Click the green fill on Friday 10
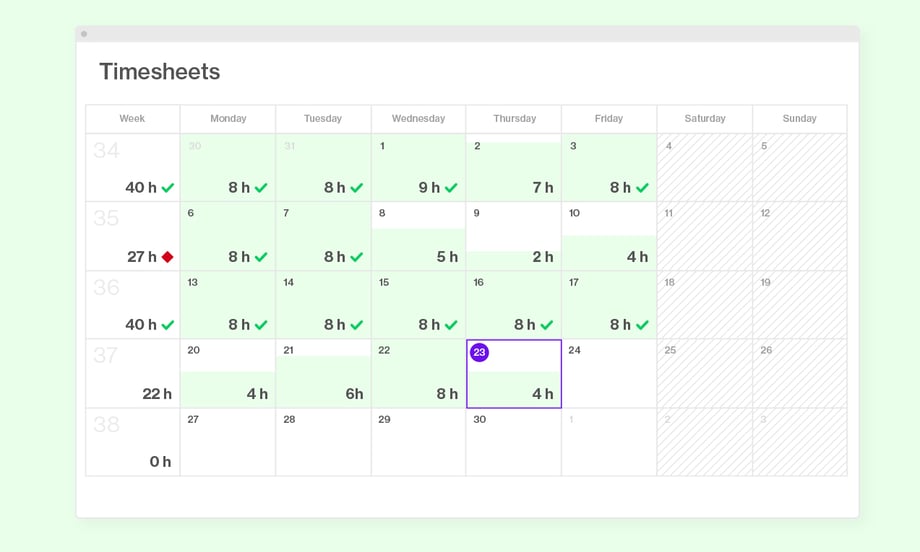Screen dimensions: 920x552 click(609, 251)
